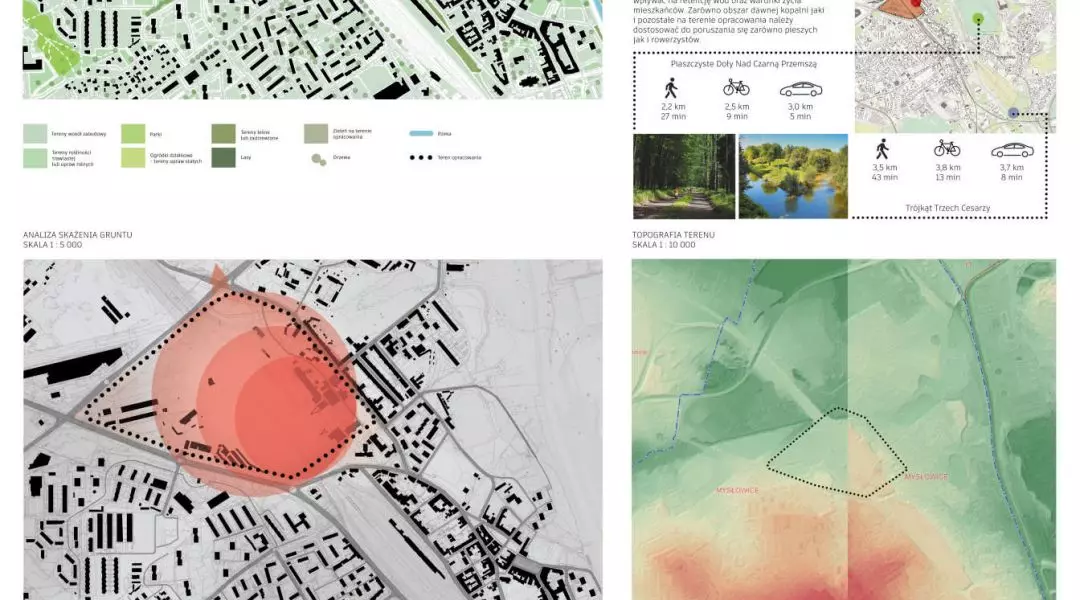This screenshot has width=1080, height=600.
Task: Open the forest path photo
Action: [684, 176]
